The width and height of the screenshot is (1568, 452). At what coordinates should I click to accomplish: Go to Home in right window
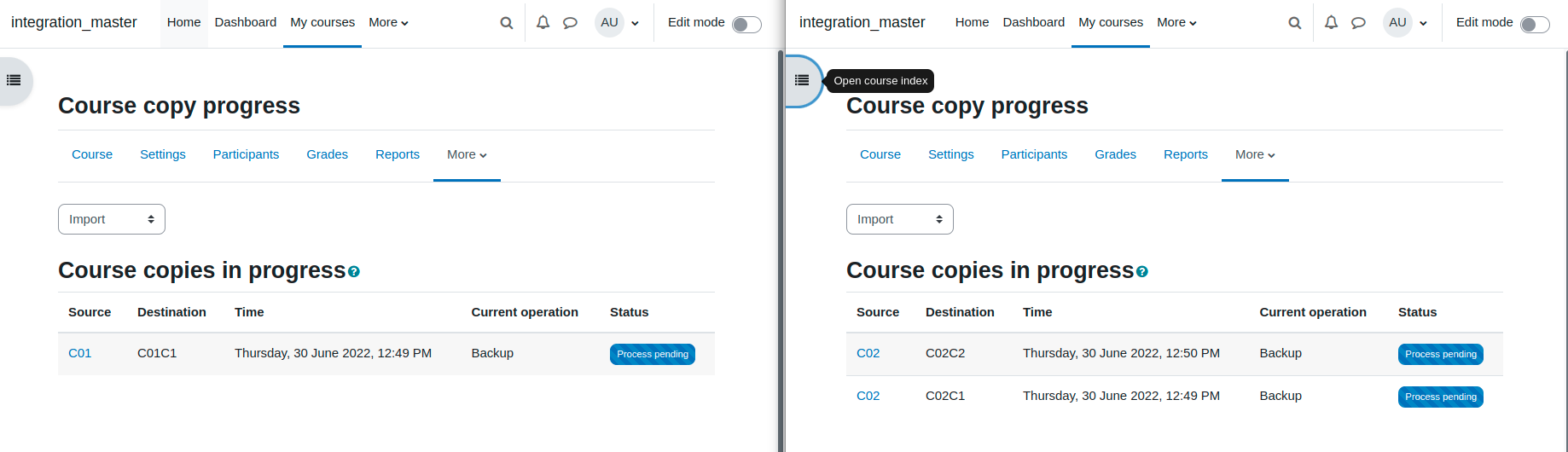[x=972, y=23]
